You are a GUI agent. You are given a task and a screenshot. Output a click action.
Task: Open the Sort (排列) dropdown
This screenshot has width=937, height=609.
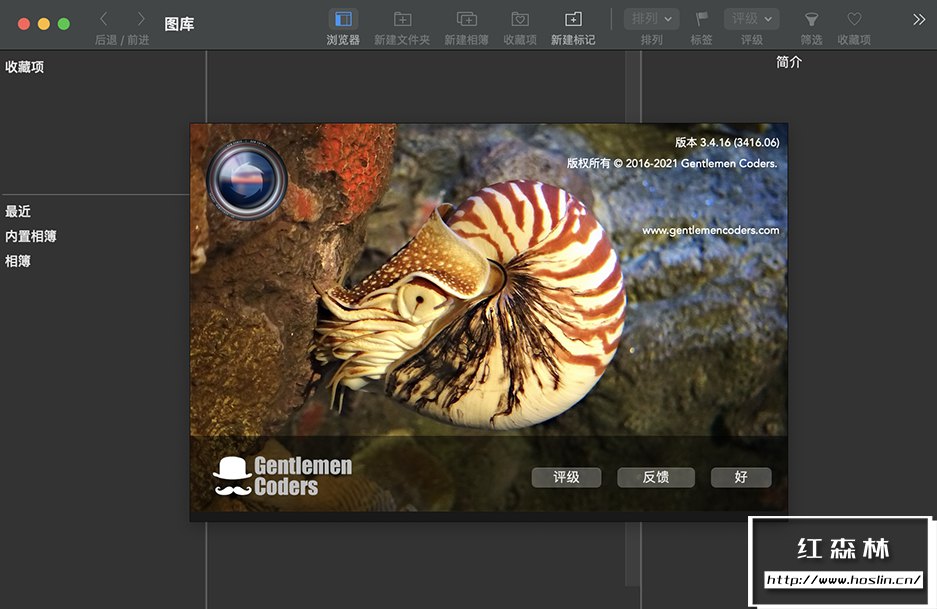point(652,19)
